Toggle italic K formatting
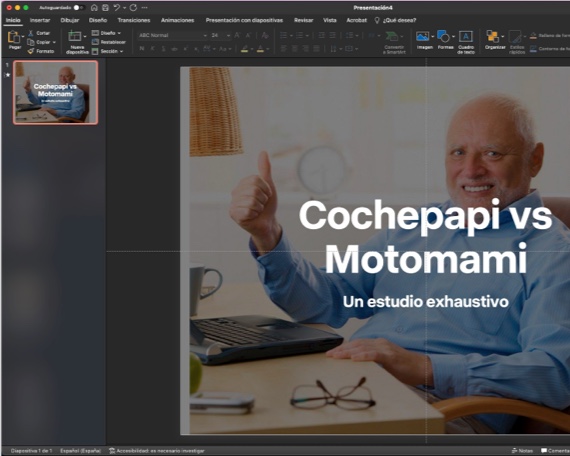This screenshot has height=456, width=570. (x=153, y=49)
